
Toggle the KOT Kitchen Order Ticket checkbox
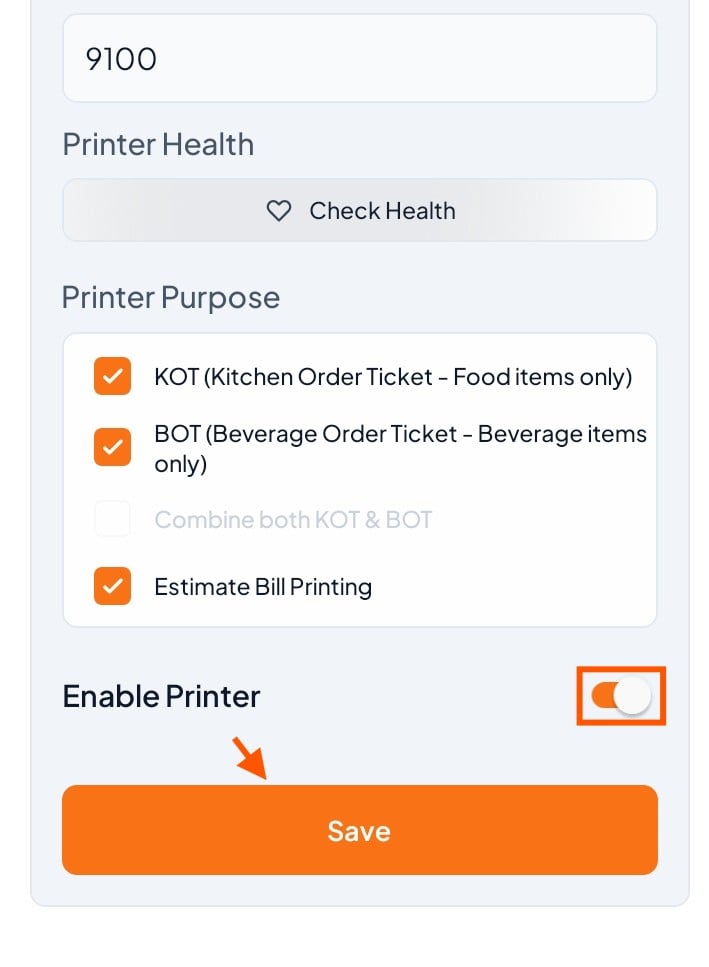(112, 376)
